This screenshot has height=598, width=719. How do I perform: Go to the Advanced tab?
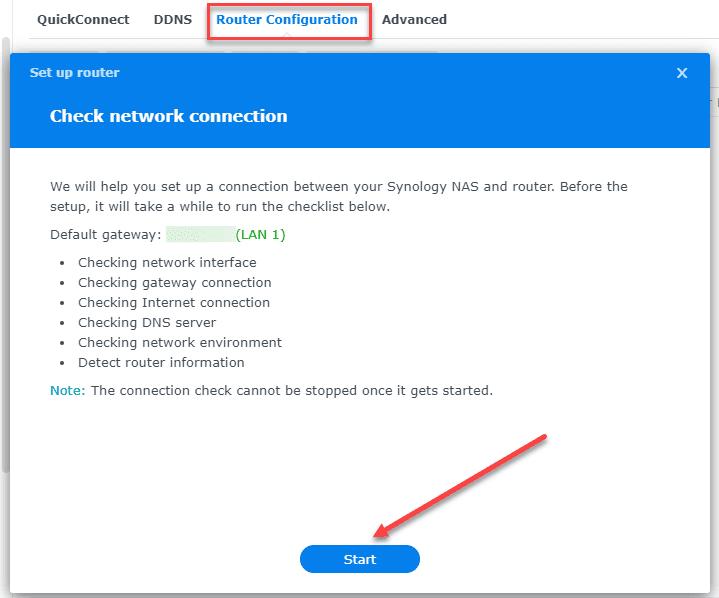[x=414, y=20]
